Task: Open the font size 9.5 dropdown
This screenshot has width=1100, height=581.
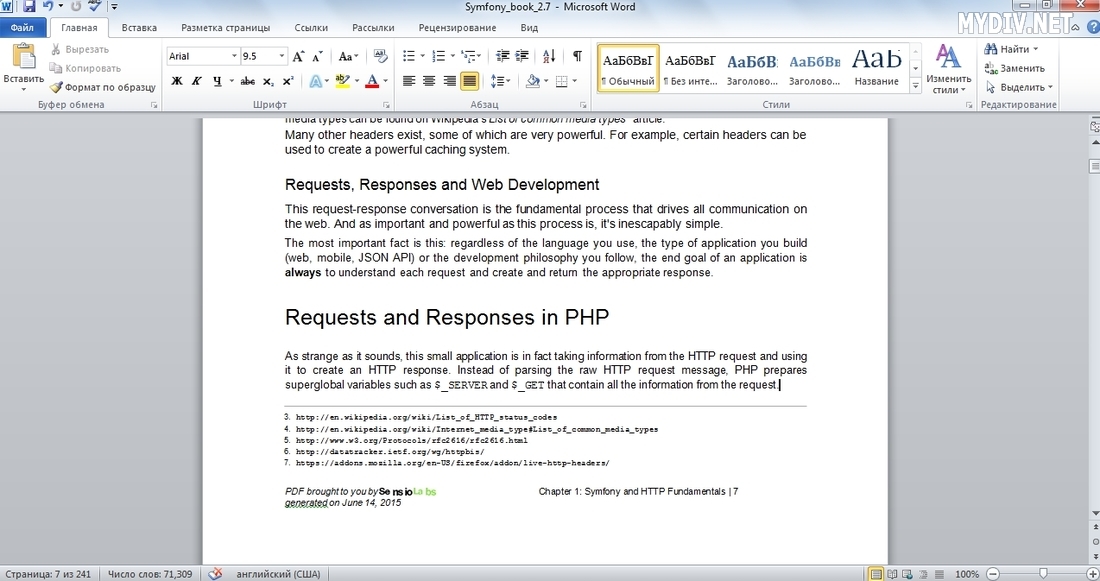Action: coord(282,57)
